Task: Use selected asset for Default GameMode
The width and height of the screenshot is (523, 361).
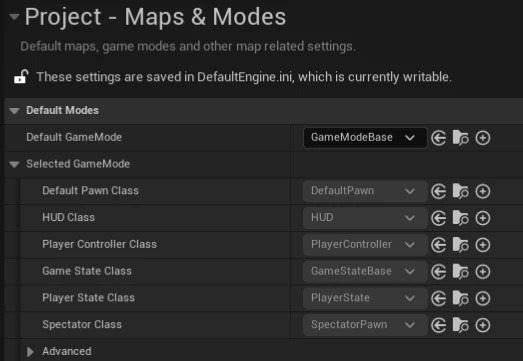Action: point(439,138)
